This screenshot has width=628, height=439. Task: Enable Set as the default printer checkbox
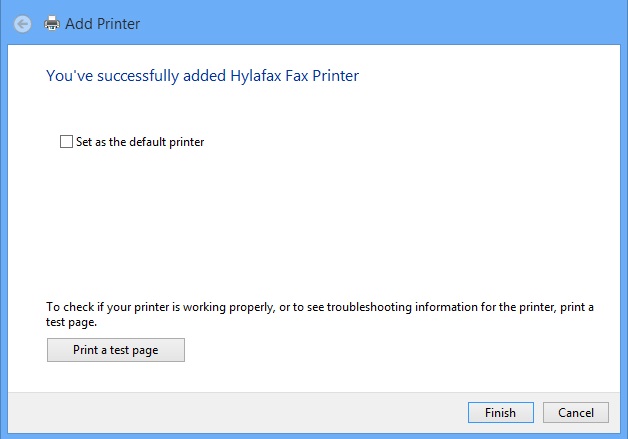[66, 141]
